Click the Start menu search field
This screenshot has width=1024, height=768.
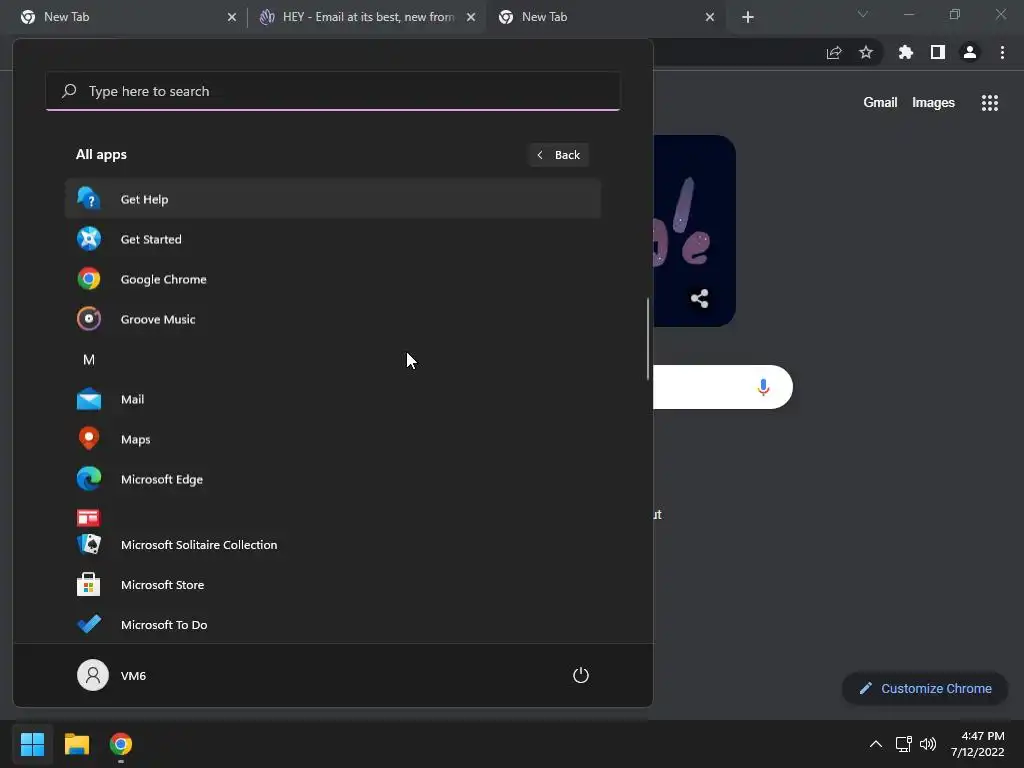pyautogui.click(x=332, y=91)
